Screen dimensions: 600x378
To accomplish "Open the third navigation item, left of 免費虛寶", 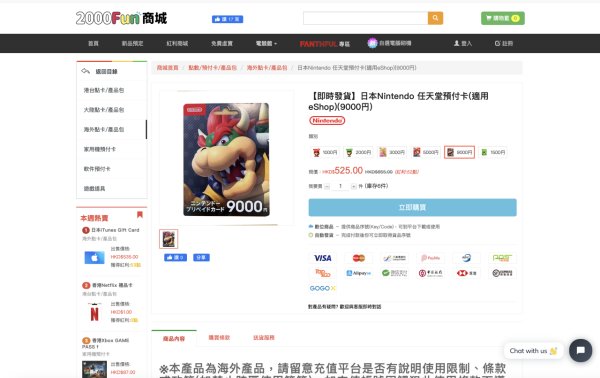I will [x=177, y=44].
